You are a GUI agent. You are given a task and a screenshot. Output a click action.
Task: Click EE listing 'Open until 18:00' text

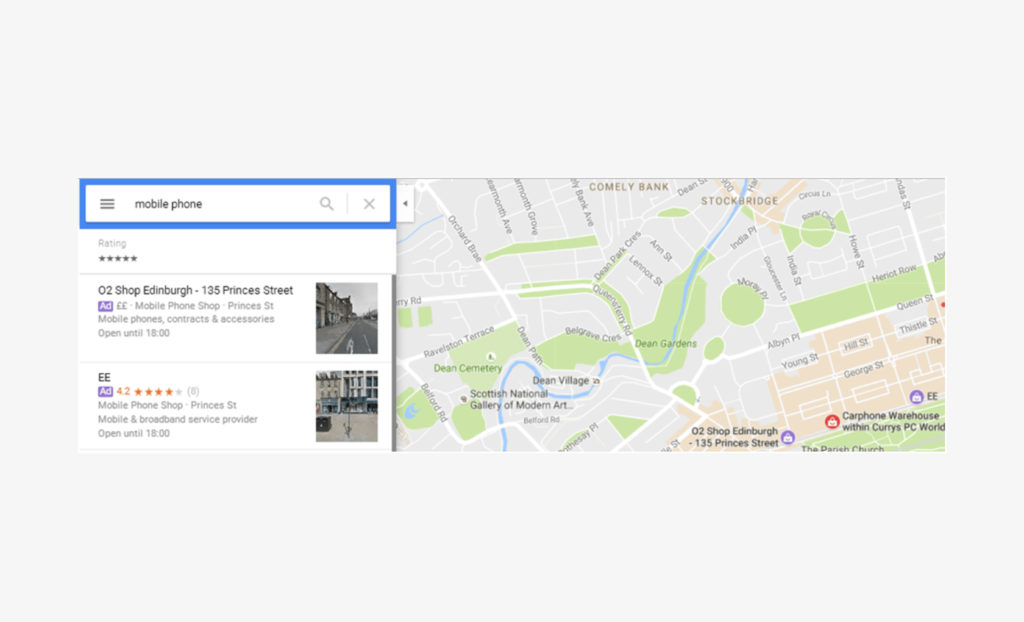134,433
